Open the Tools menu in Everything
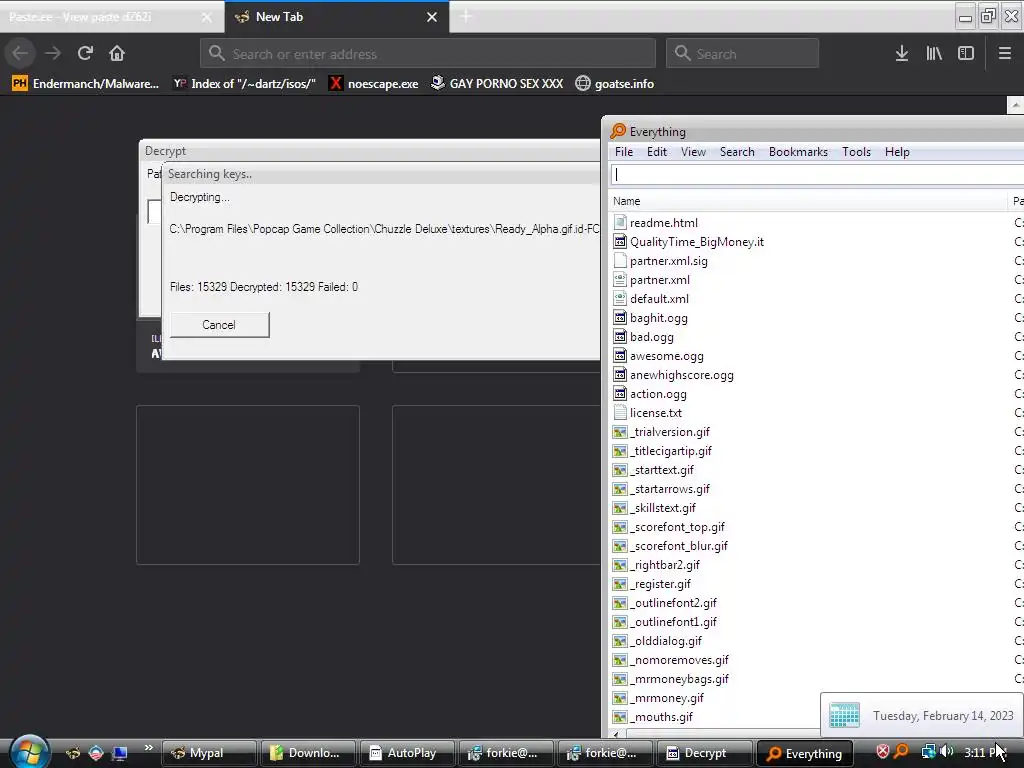1024x768 pixels. pos(856,152)
